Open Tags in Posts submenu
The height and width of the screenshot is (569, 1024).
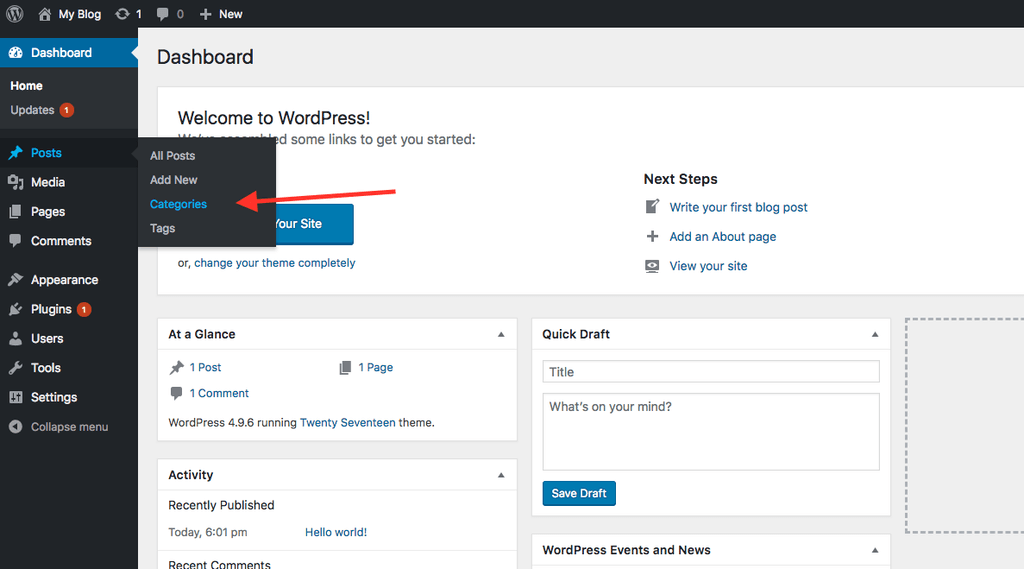click(163, 228)
